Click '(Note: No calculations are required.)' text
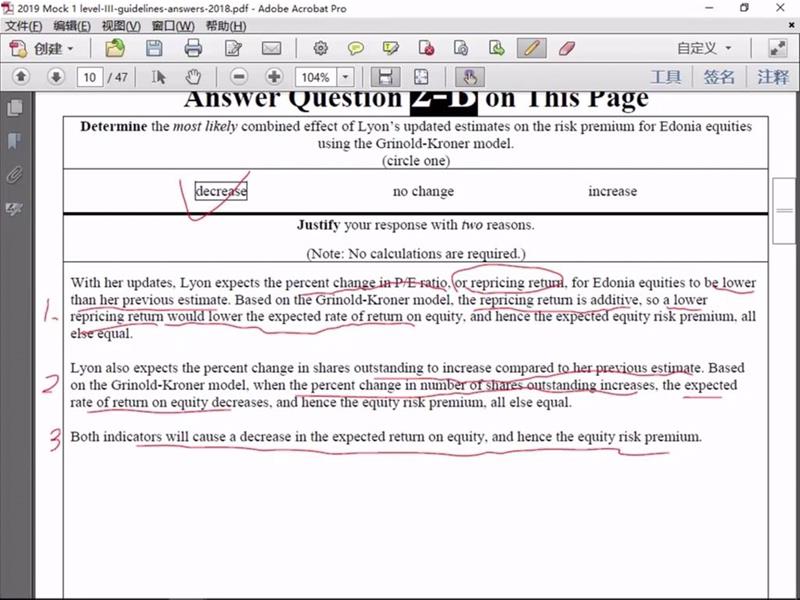 [x=416, y=254]
